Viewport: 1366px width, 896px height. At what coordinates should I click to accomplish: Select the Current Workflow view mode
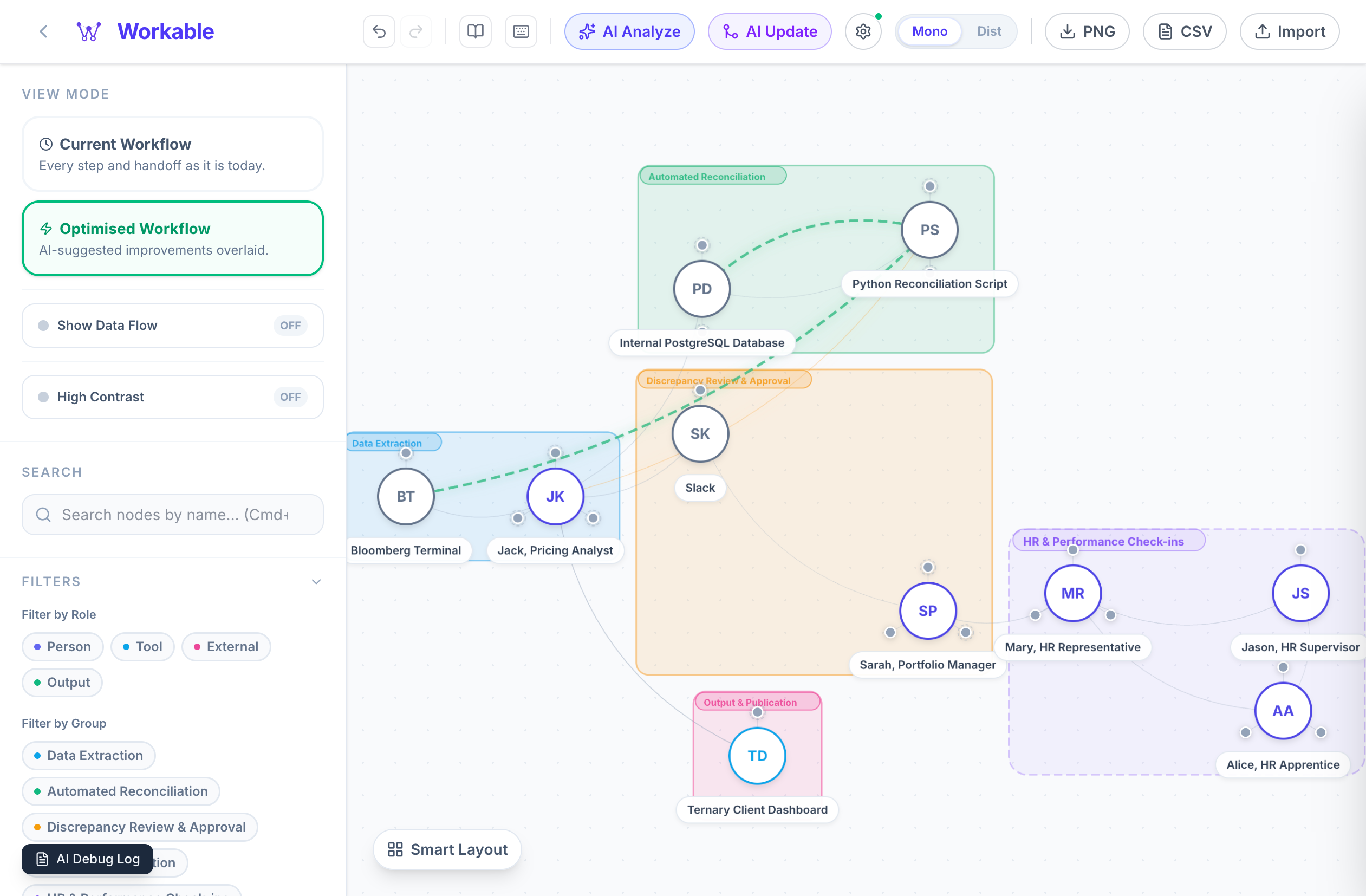172,154
